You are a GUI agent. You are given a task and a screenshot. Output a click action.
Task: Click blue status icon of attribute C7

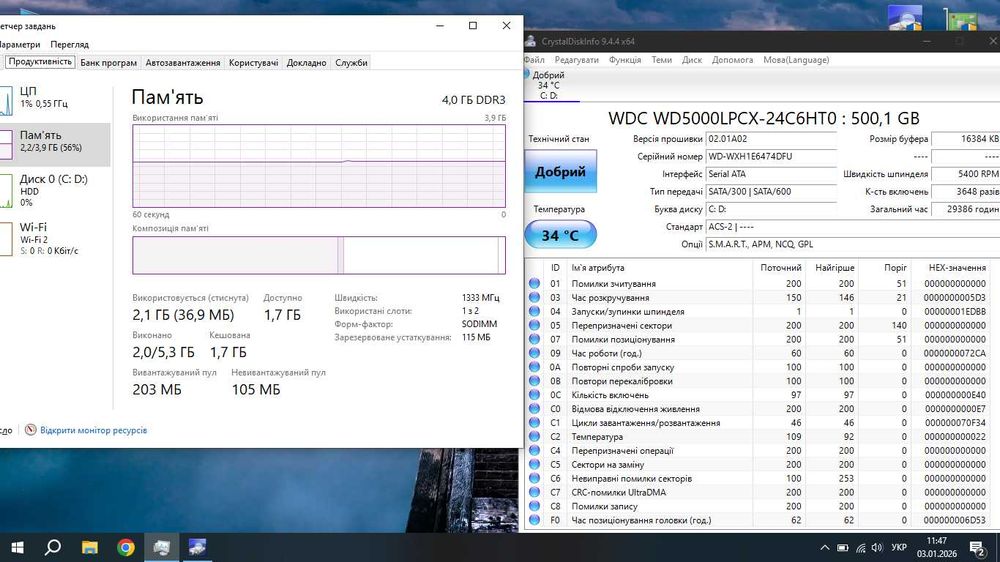534,492
